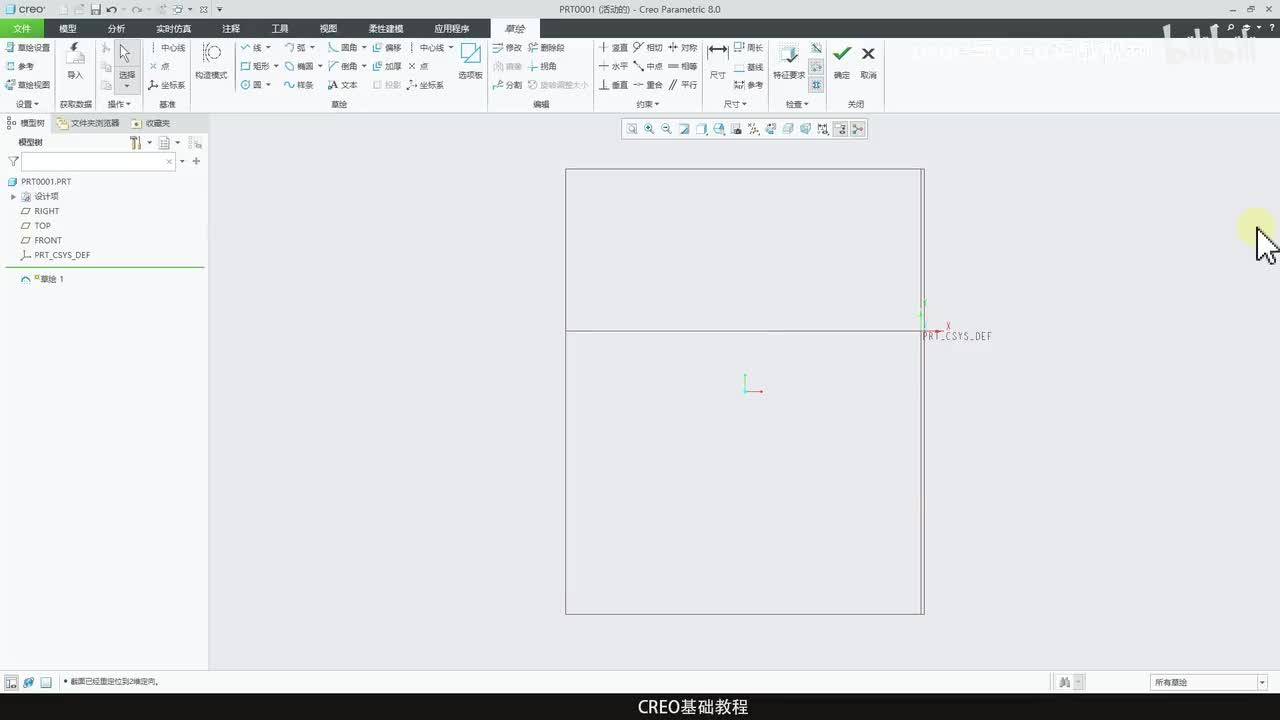Screen dimensions: 1280x720
Task: Click the 分割 (Divide) tool
Action: (x=507, y=85)
